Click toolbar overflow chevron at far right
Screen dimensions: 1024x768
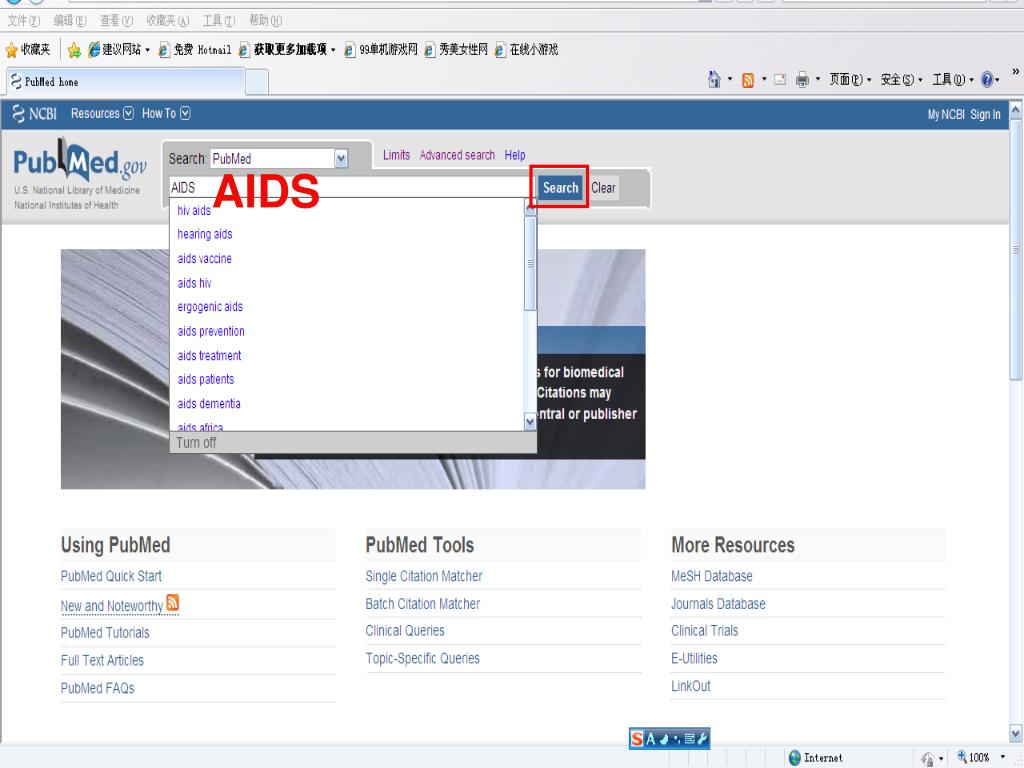1016,72
